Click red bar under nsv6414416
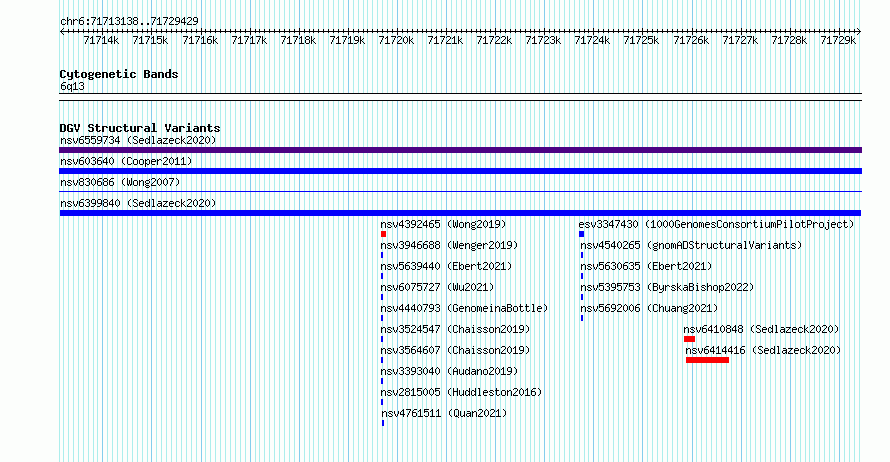 pyautogui.click(x=707, y=360)
